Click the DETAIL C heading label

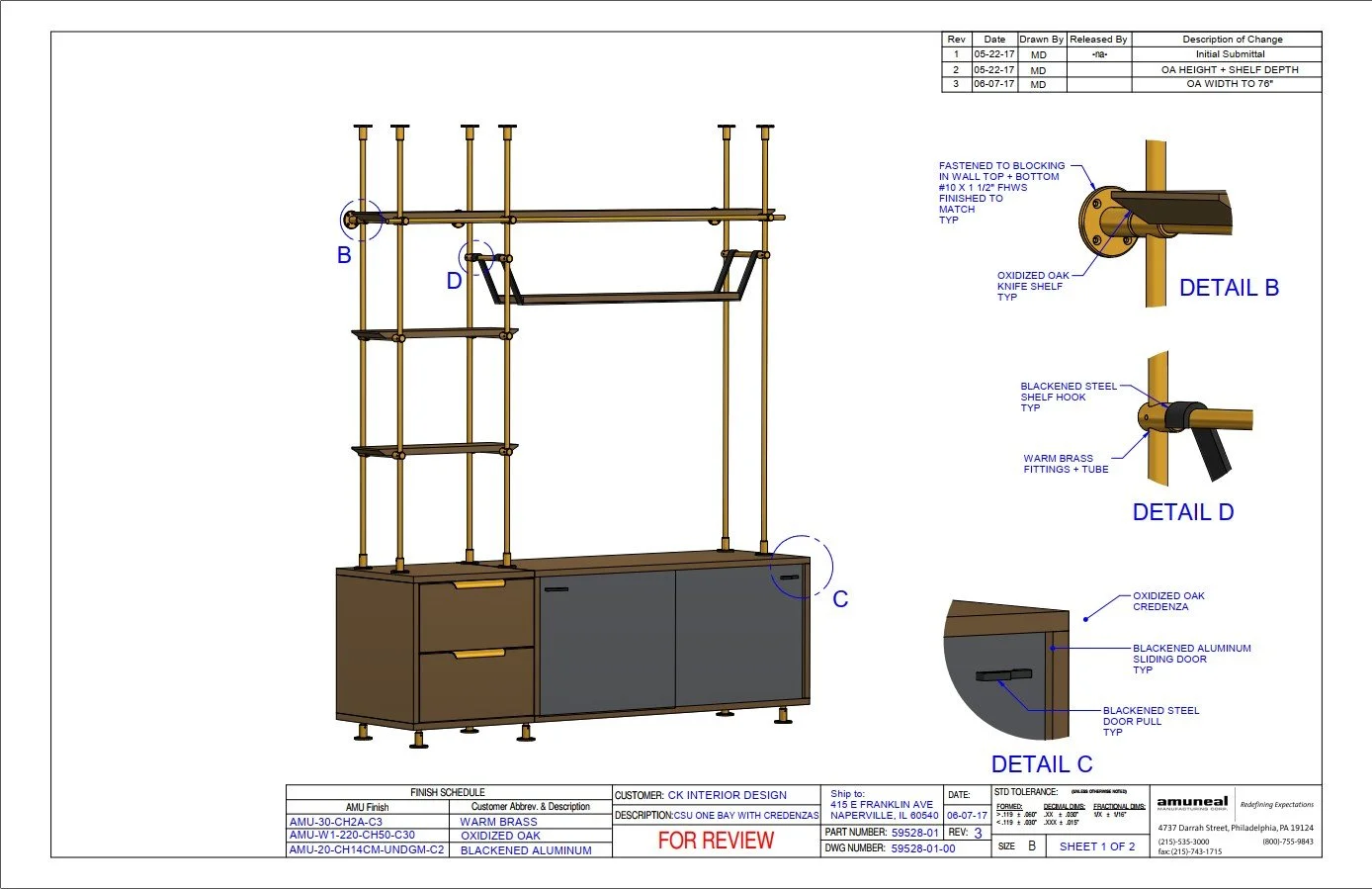click(x=1042, y=764)
